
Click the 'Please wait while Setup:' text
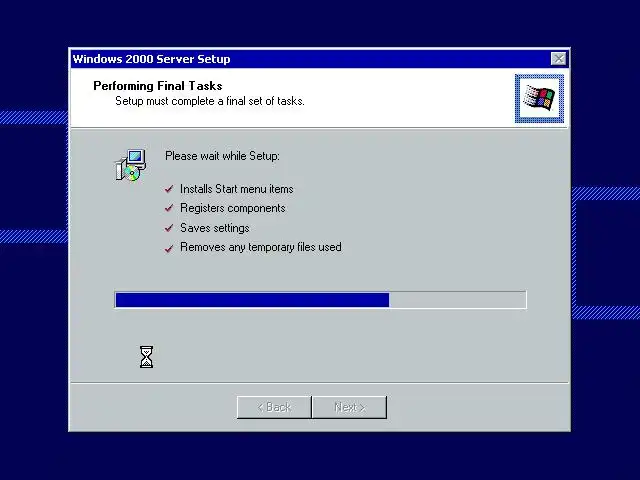(x=222, y=156)
